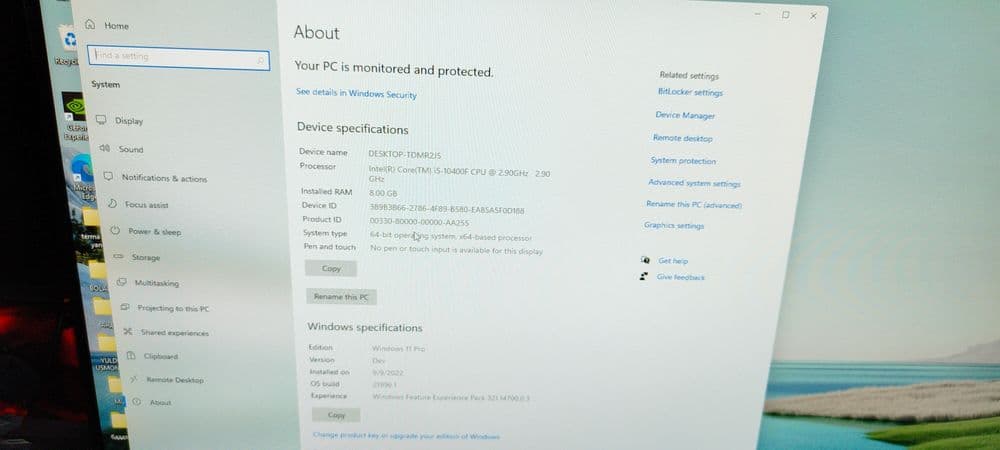This screenshot has height=450, width=1000.
Task: Copy the Windows specifications
Action: [x=336, y=415]
